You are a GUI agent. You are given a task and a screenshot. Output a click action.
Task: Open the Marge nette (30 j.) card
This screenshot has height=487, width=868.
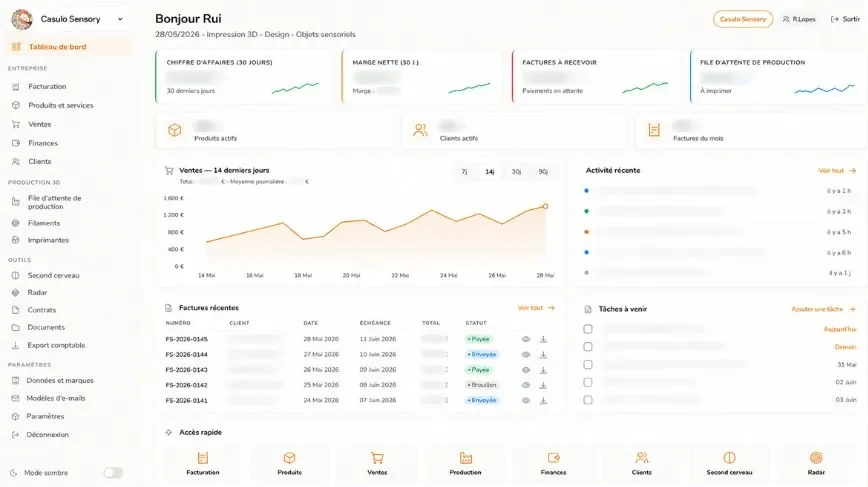point(422,76)
